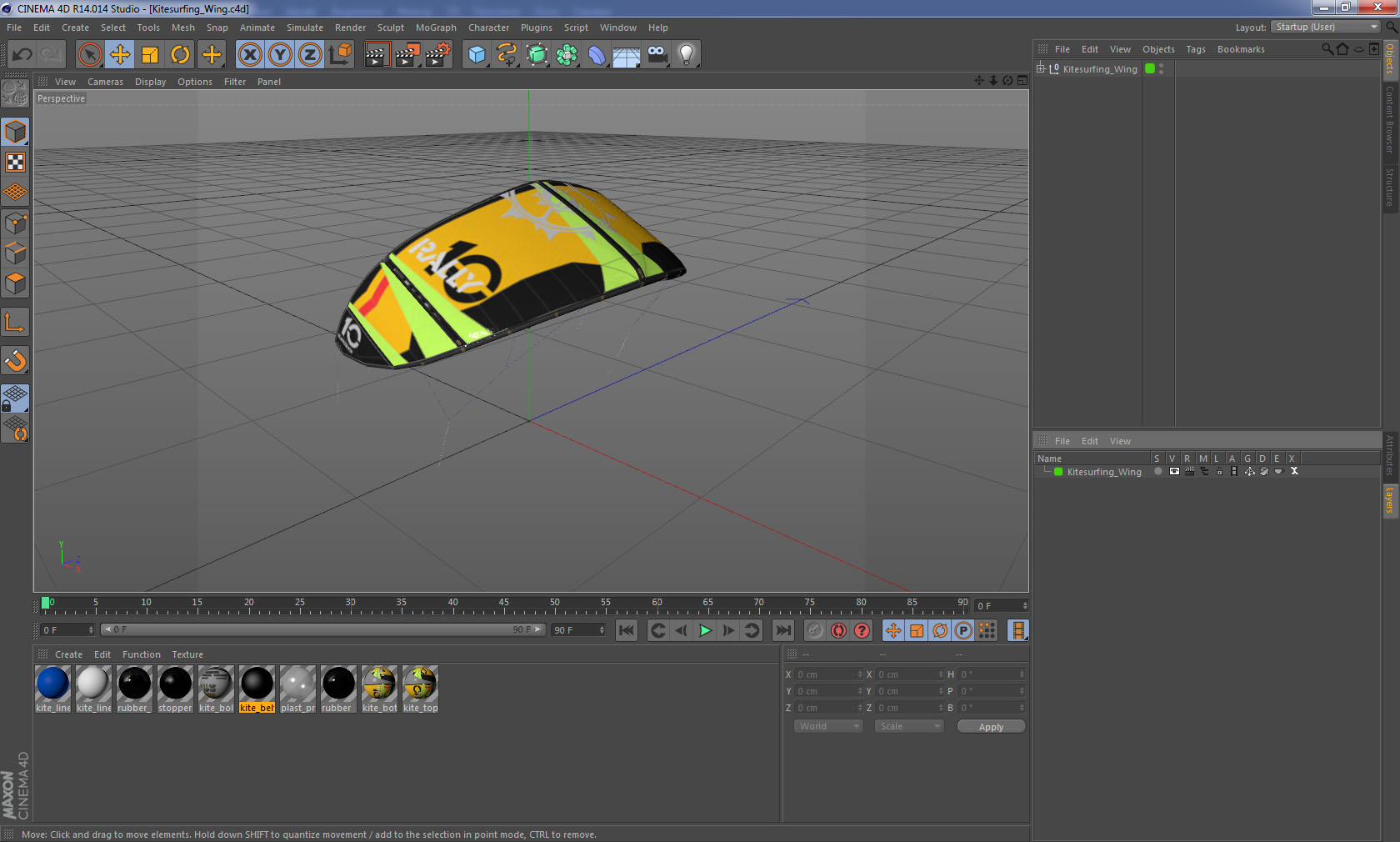Select the stopper material swatch
1400x842 pixels.
tap(175, 689)
